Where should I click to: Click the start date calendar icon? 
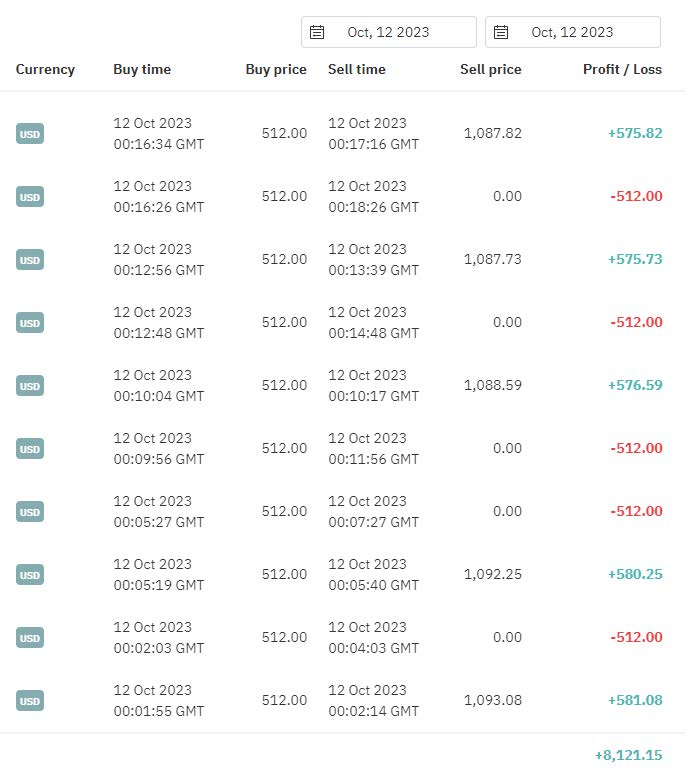317,32
